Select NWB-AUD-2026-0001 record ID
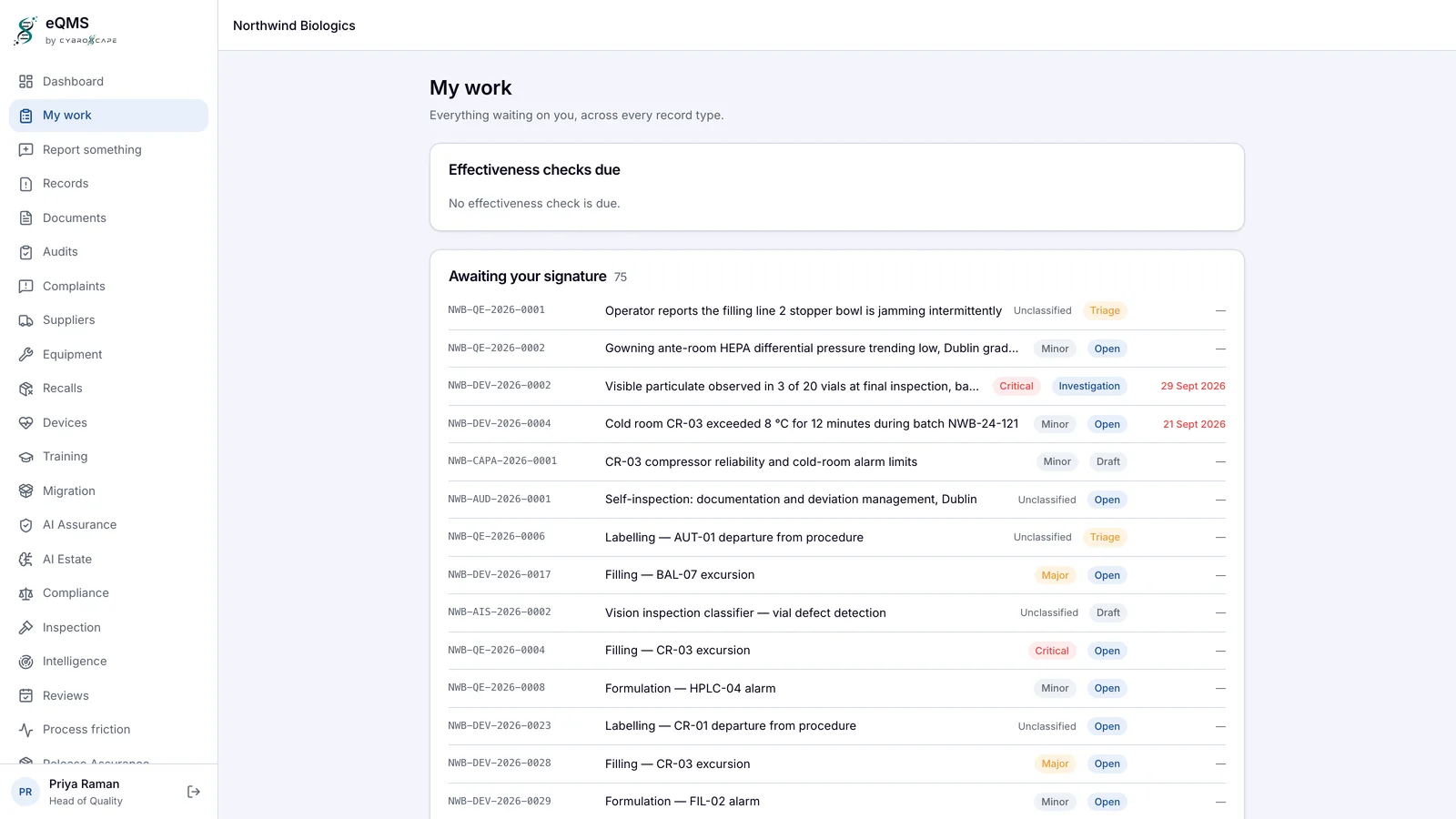Screen dimensions: 1456x819 [x=499, y=500]
